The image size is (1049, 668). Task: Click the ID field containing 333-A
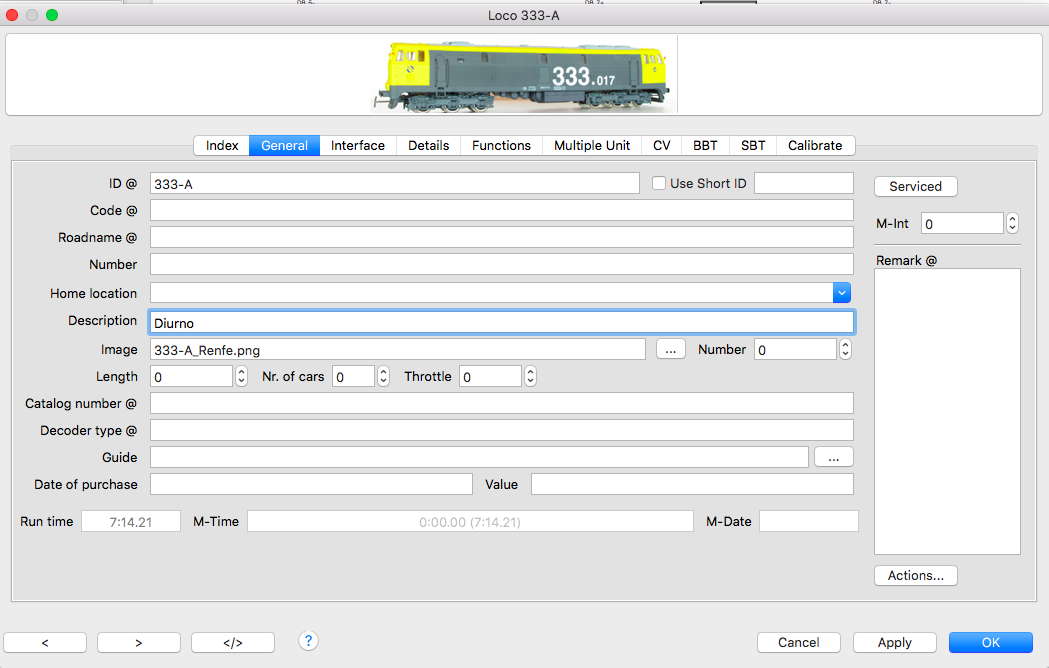tap(395, 183)
